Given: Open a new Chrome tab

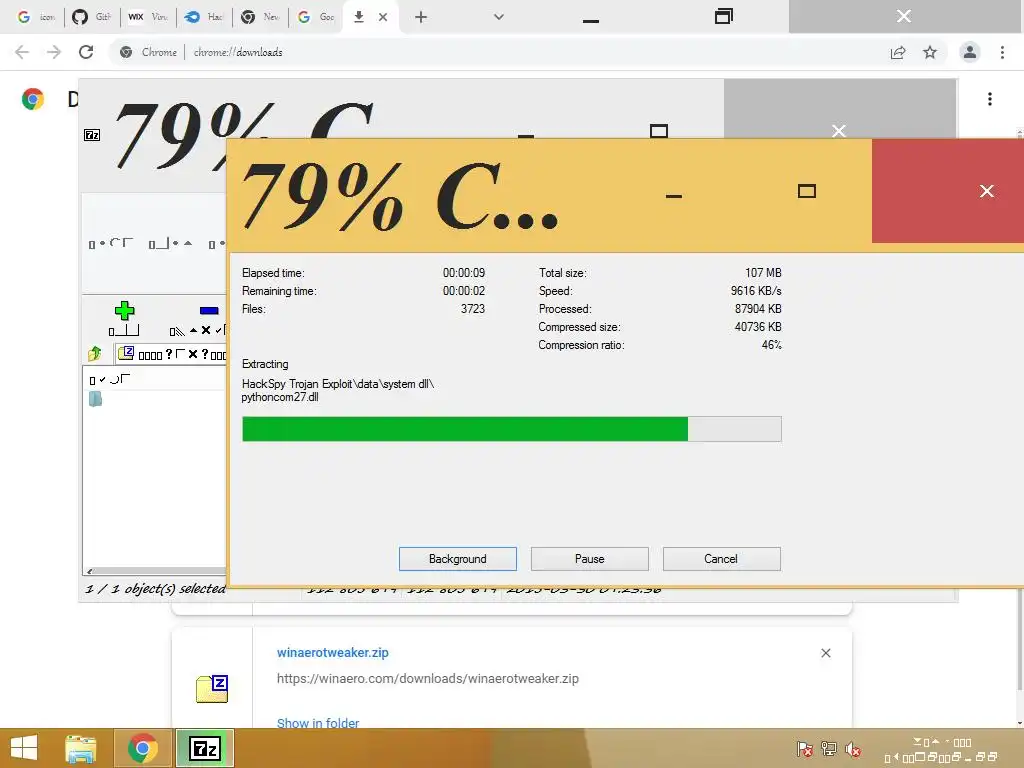Looking at the screenshot, I should (x=421, y=17).
